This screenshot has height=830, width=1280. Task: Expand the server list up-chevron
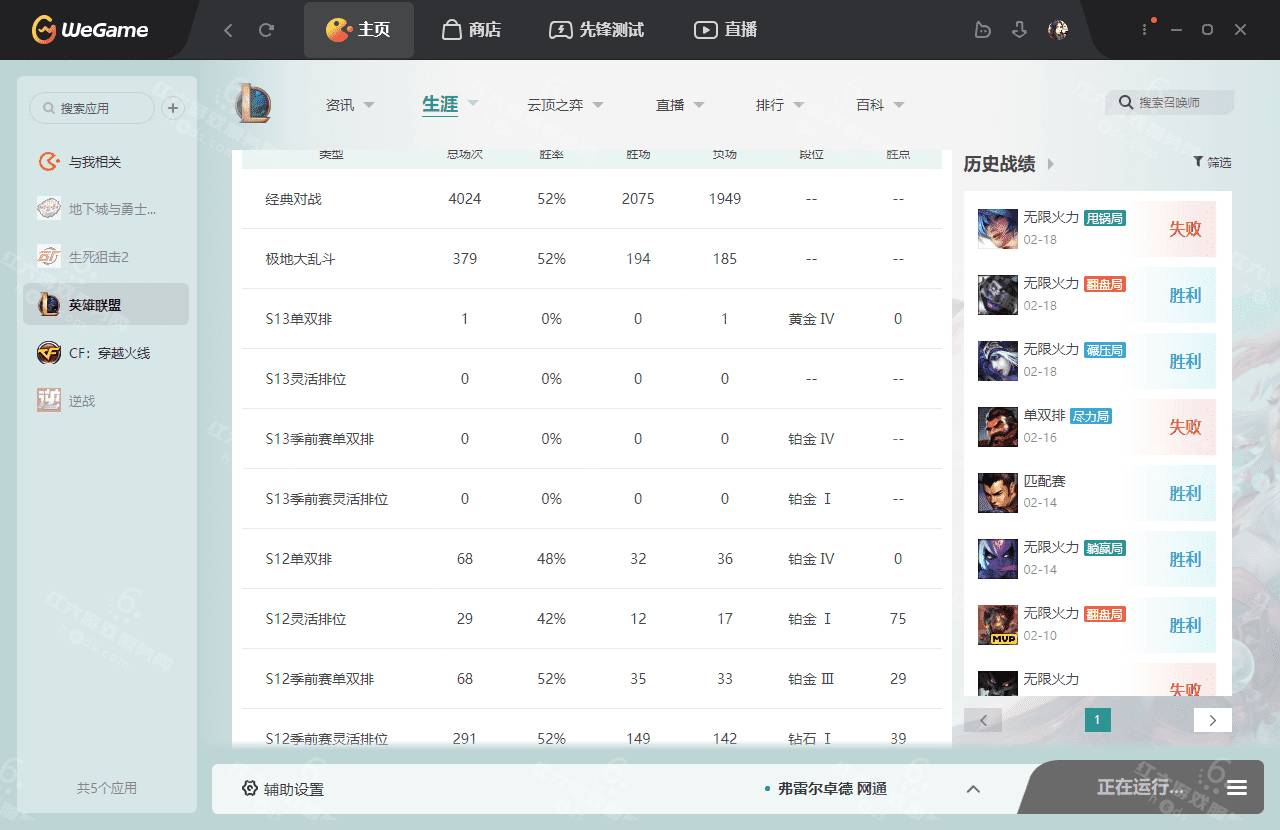973,789
